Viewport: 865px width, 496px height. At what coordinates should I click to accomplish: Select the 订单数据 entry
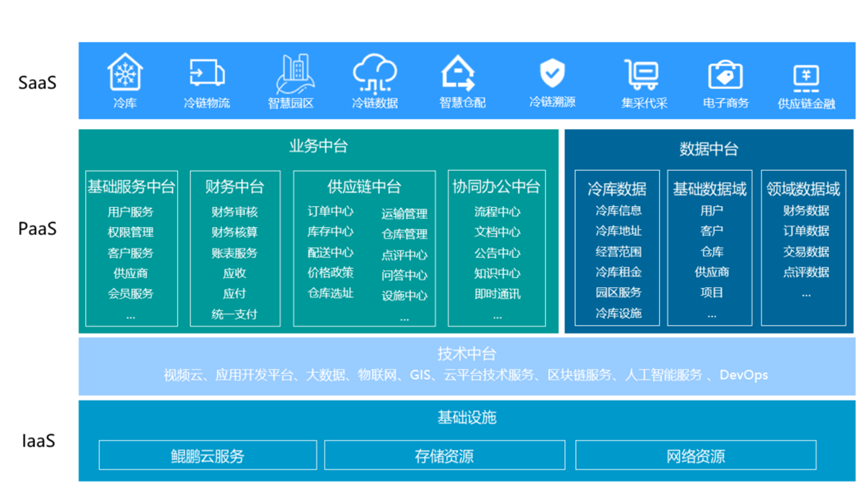(x=806, y=231)
